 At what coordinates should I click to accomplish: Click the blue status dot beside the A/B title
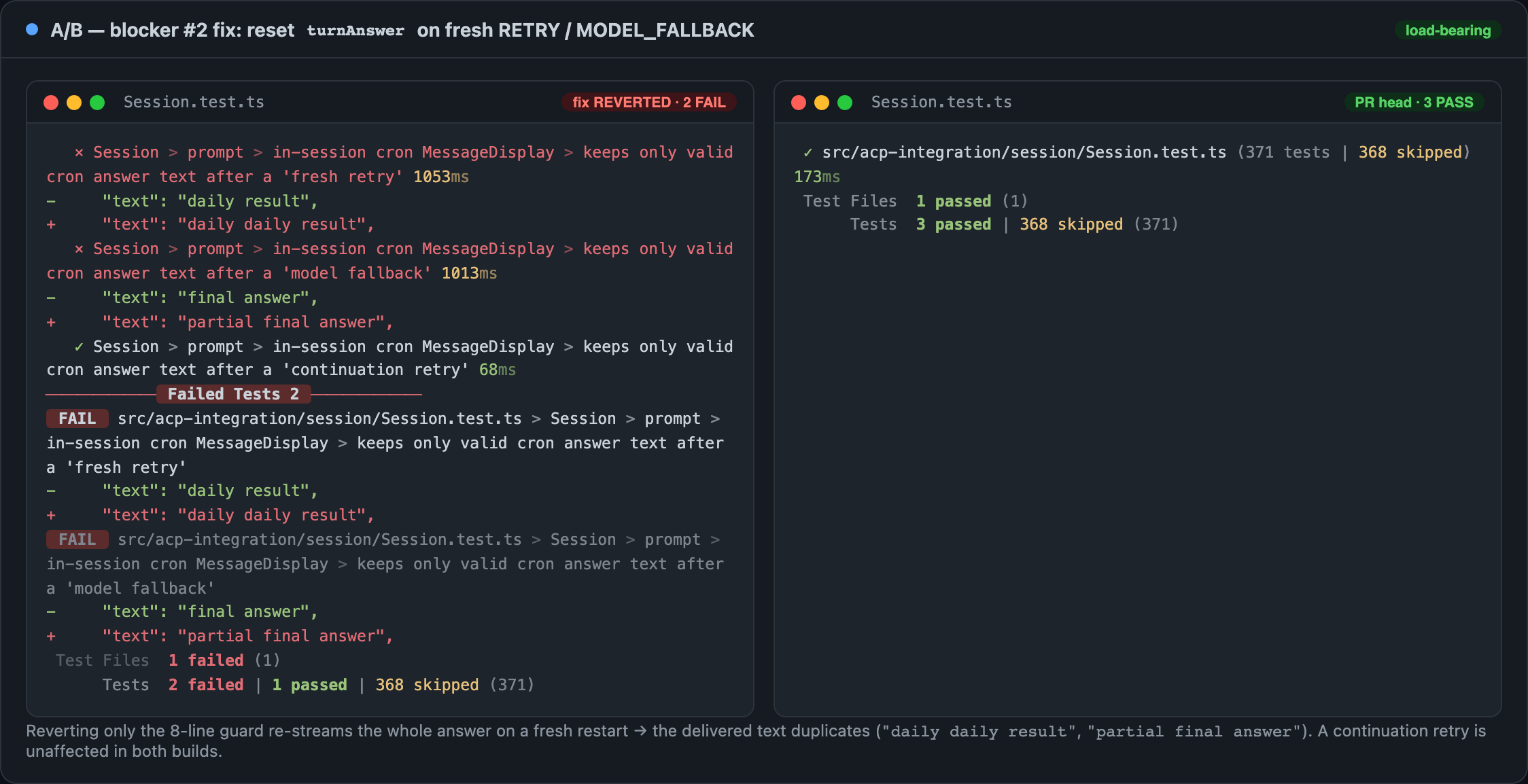click(32, 29)
